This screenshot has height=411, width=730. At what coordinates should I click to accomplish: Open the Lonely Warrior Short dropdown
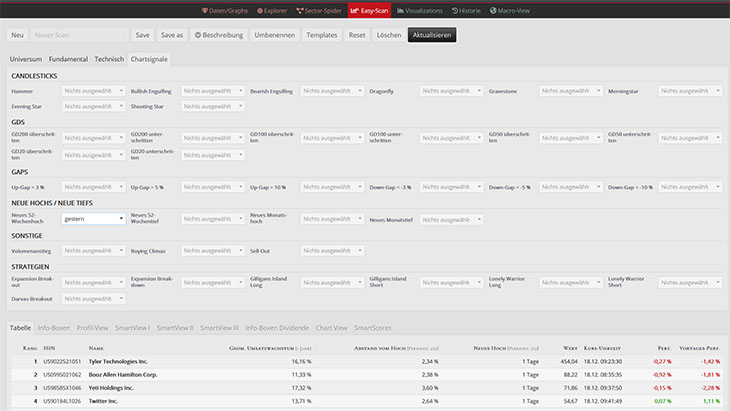690,283
